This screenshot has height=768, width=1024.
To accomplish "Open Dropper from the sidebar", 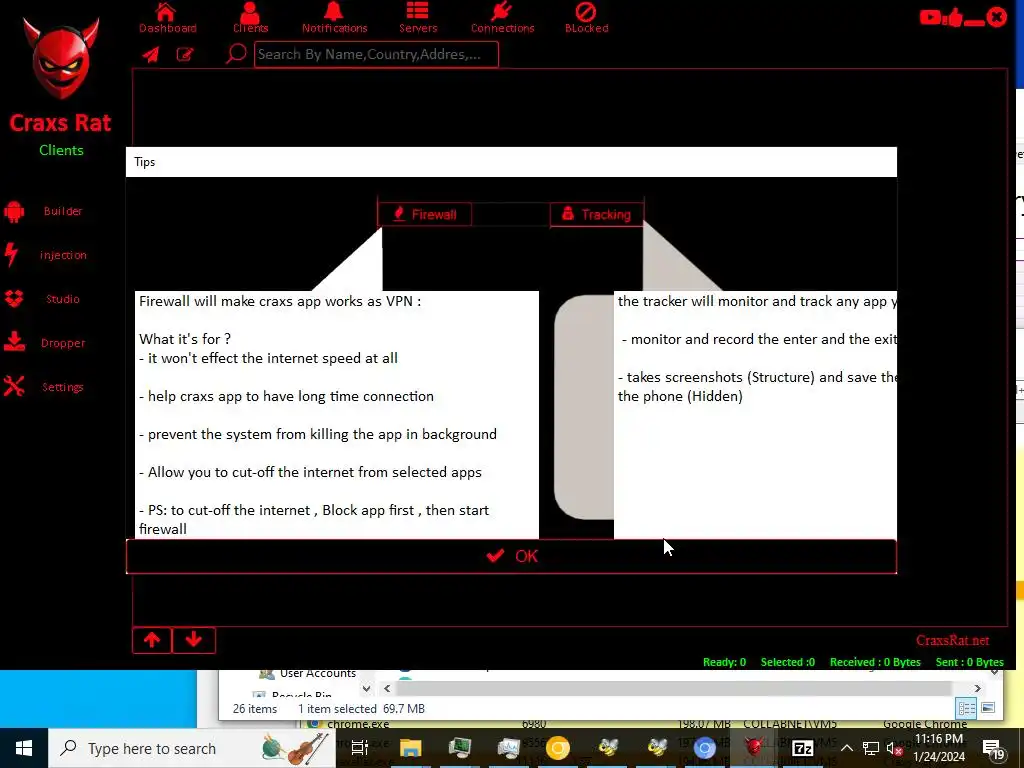I will [46, 342].
